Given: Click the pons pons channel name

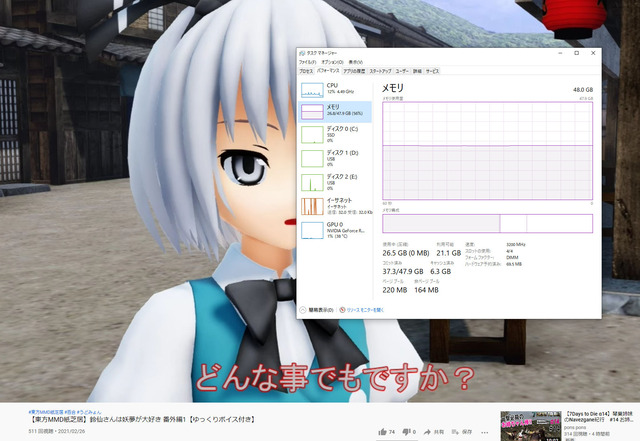Looking at the screenshot, I should point(575,428).
